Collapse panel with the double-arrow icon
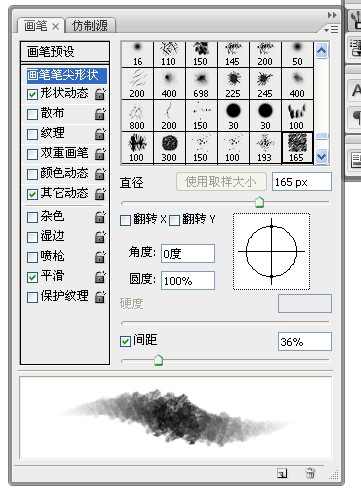Viewport: 361px width, 494px height. point(332,15)
